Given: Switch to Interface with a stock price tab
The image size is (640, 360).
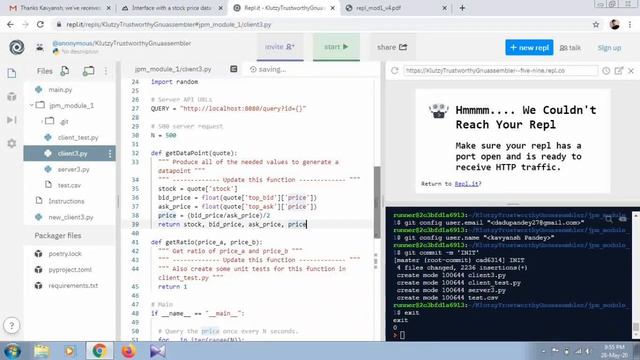Looking at the screenshot, I should [171, 8].
